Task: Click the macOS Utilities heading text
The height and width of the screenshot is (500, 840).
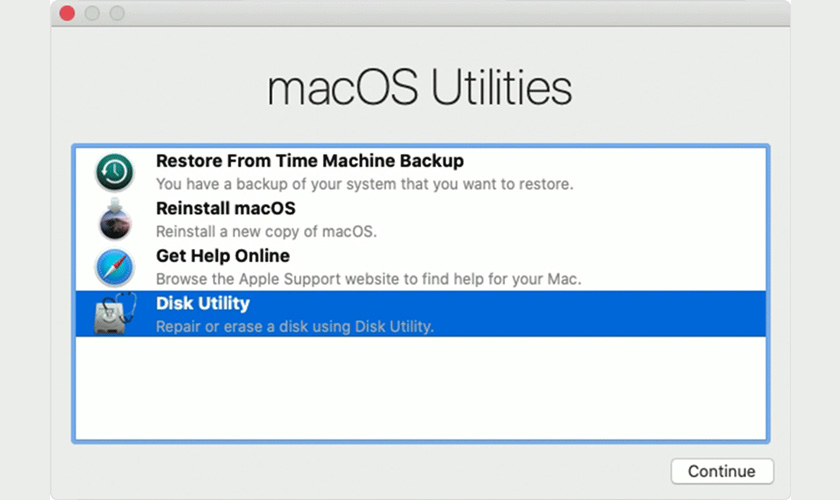Action: (420, 87)
